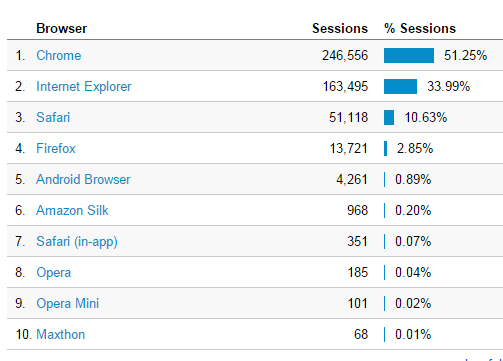
Task: Click Safari's 10.63% blue bar
Action: [389, 117]
